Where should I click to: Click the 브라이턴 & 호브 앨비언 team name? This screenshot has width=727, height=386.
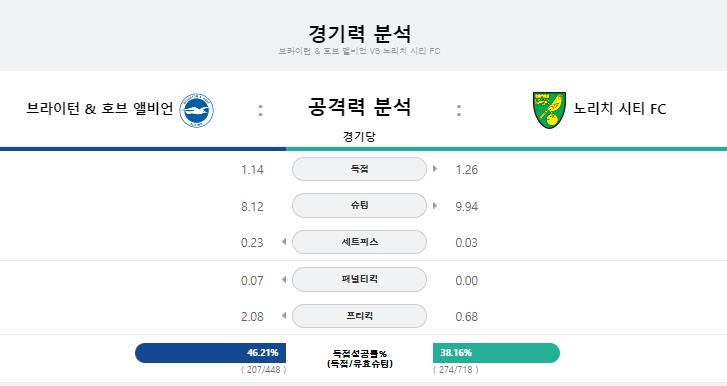click(x=100, y=109)
